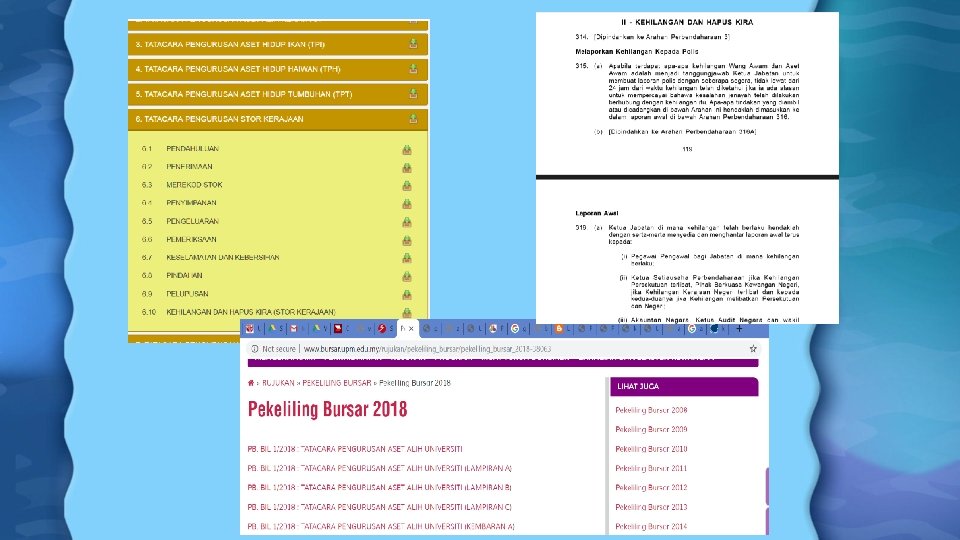Click the Pekeliling Bursar 2018 heading
Screen dimensions: 960x540
328,410
